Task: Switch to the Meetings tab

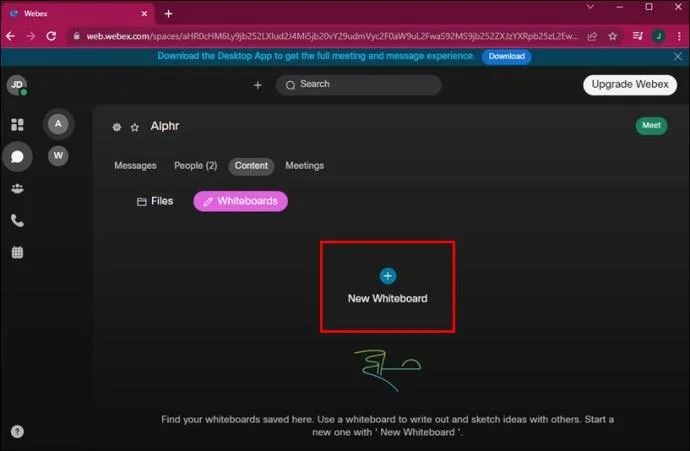Action: coord(305,166)
